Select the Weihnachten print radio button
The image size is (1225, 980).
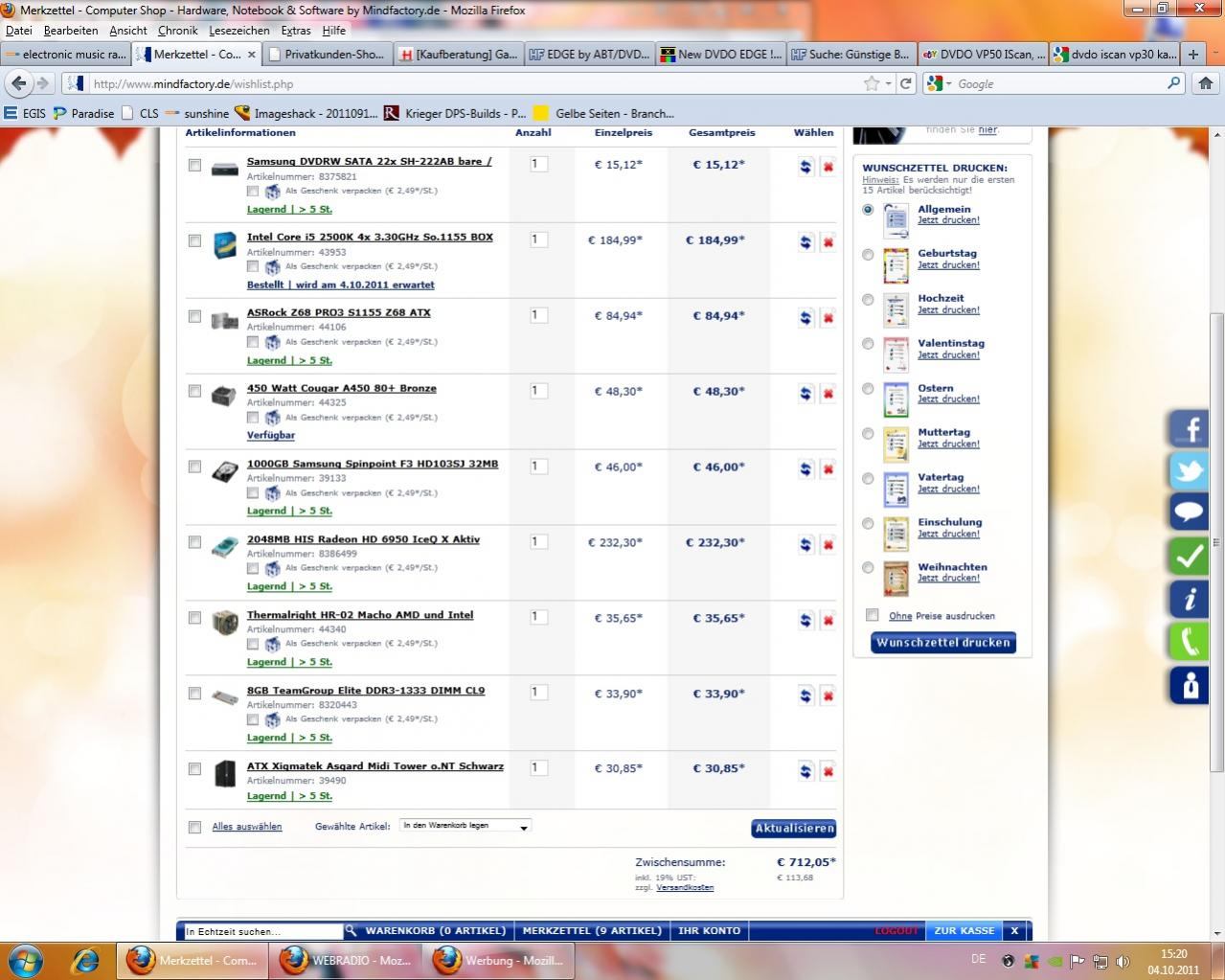[x=868, y=568]
